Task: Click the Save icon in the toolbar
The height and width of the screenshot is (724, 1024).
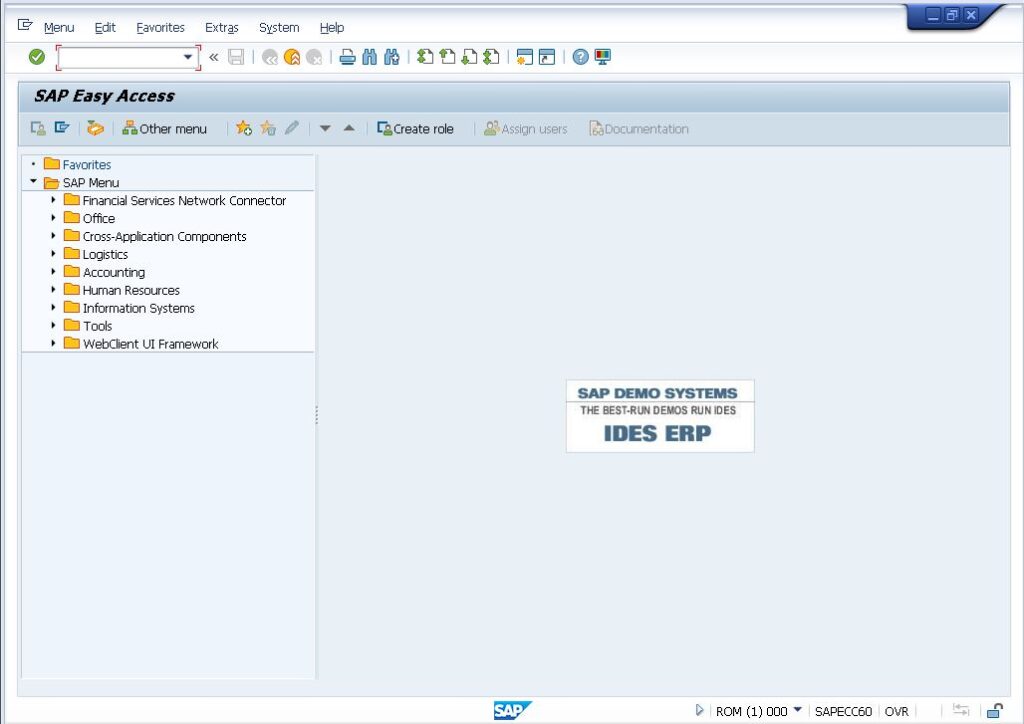Action: pyautogui.click(x=237, y=57)
